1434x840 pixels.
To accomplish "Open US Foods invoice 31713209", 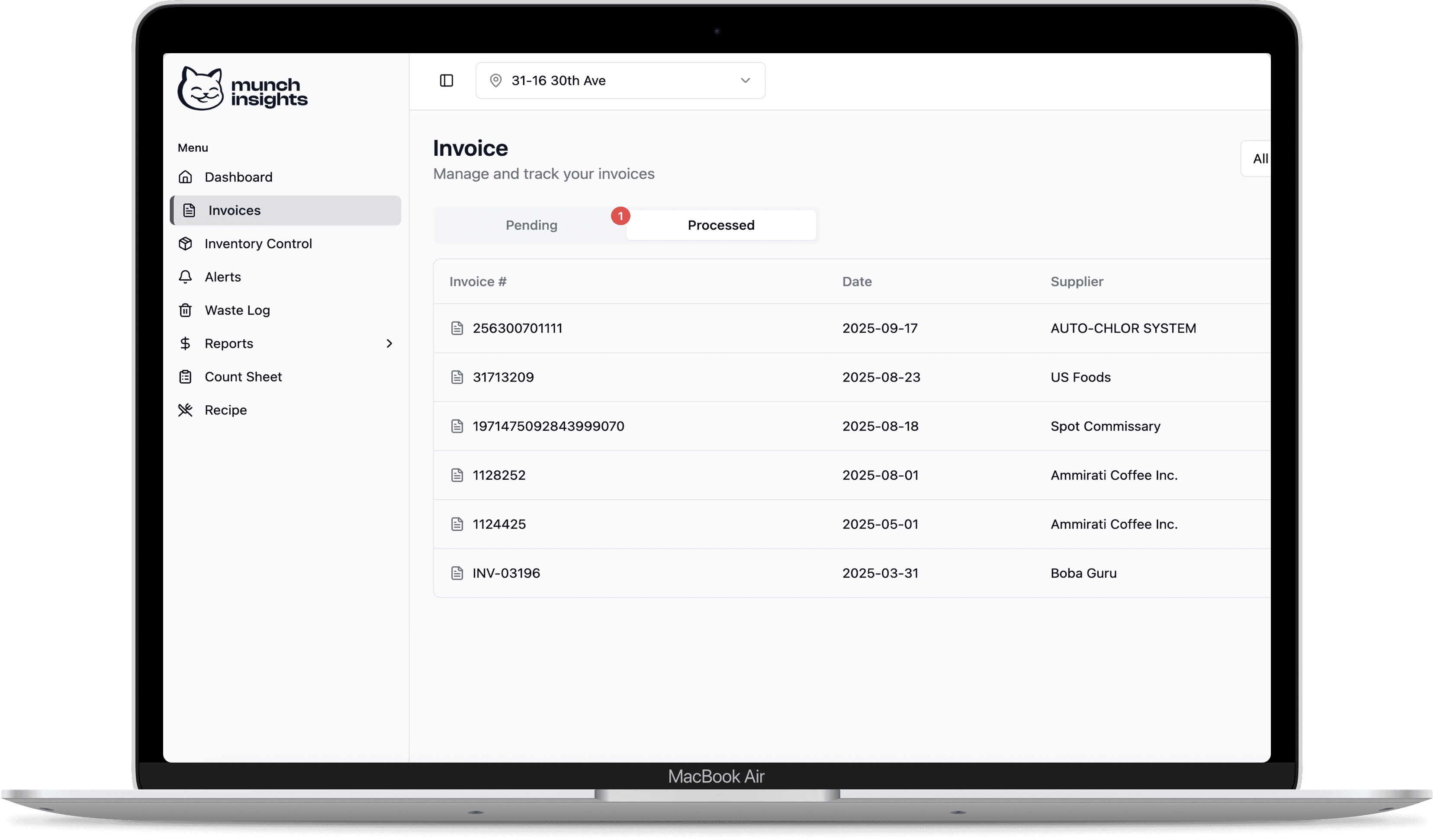I will (x=502, y=377).
